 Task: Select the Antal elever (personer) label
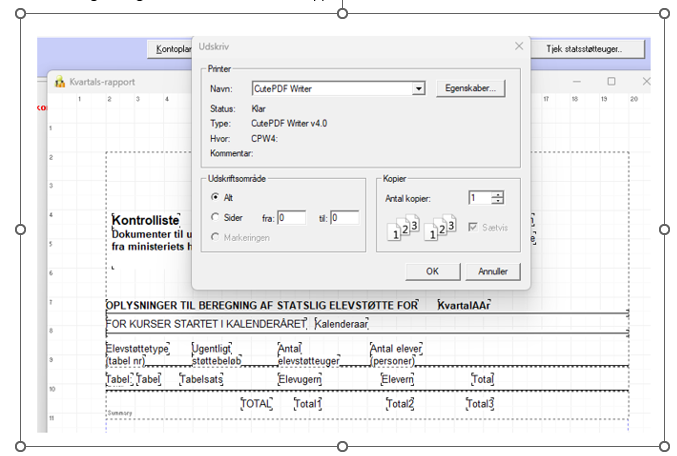tap(396, 355)
